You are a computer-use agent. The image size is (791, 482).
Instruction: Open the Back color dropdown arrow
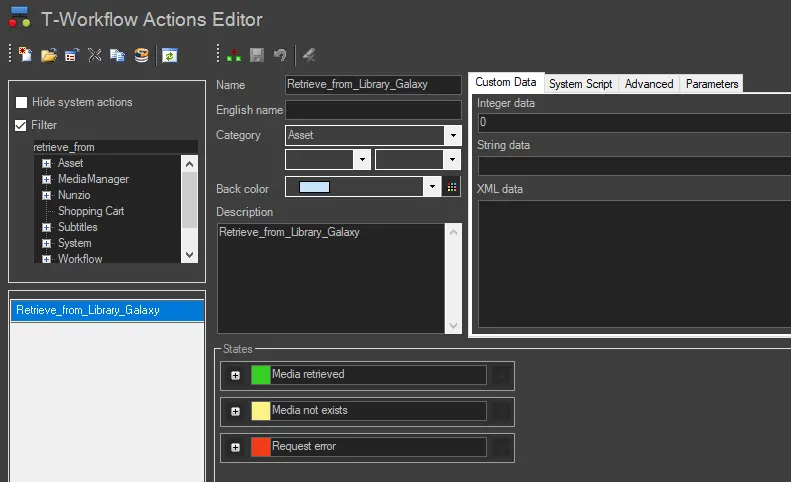tap(432, 187)
